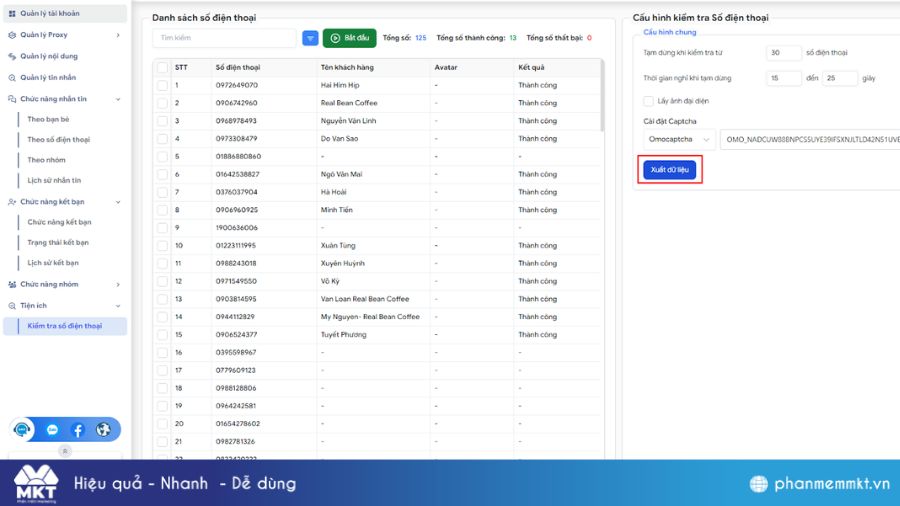The image size is (900, 506).
Task: Click the Quản lý tin nhắn icon
Action: [x=12, y=77]
